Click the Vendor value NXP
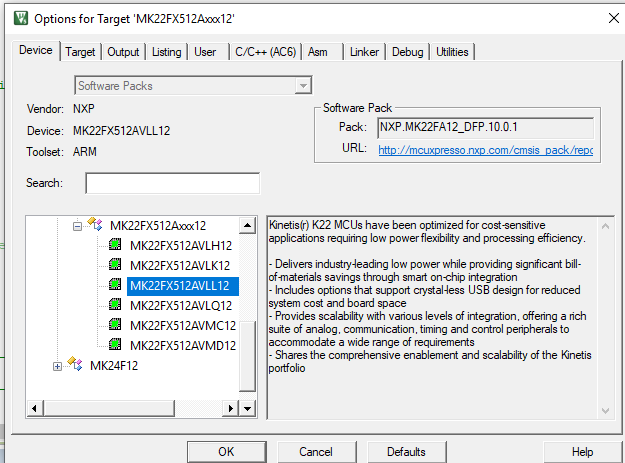625x463 pixels. click(x=84, y=109)
